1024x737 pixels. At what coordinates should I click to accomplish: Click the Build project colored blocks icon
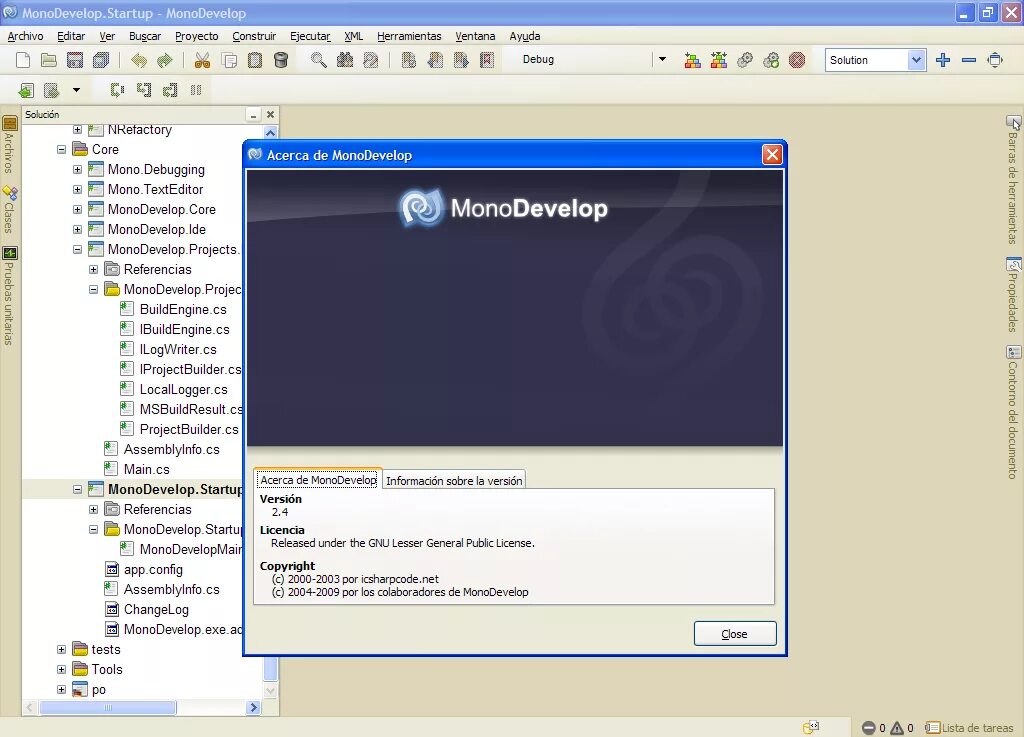692,60
